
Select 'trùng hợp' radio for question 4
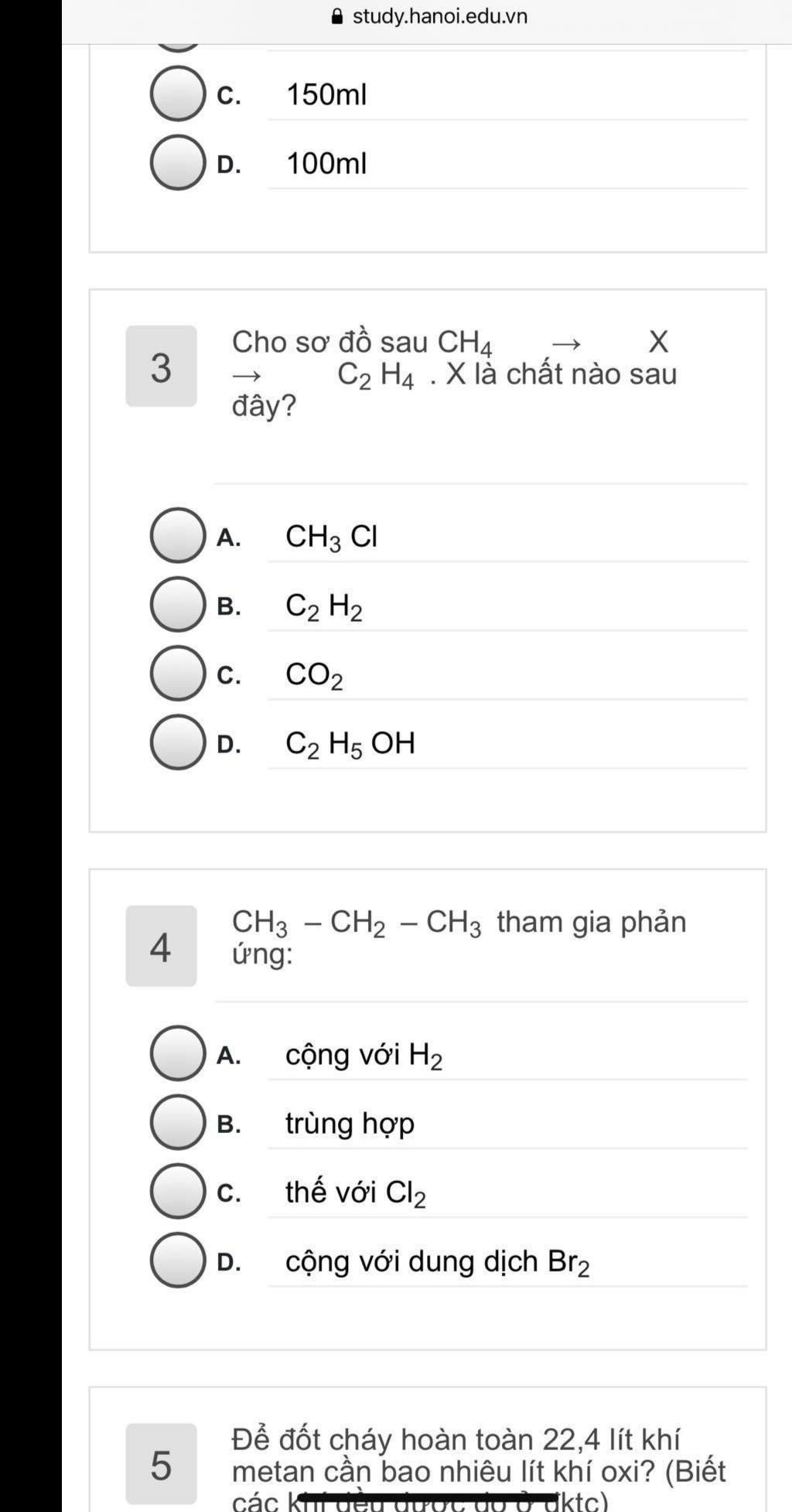click(178, 1122)
